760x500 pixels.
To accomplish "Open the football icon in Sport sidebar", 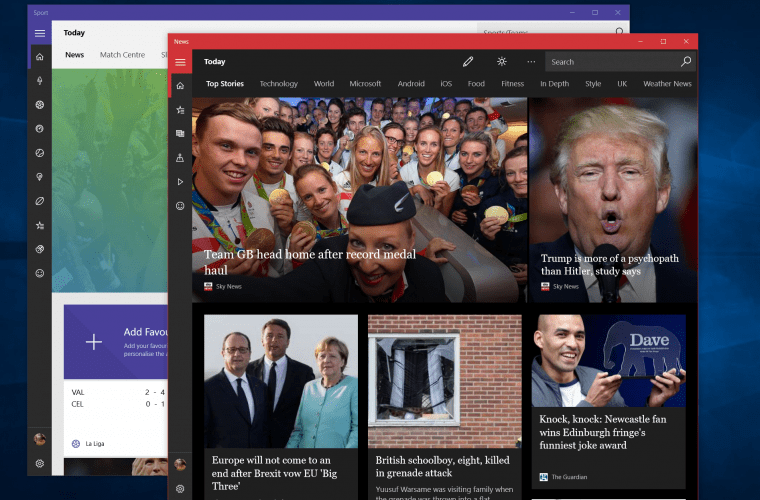I will (40, 105).
